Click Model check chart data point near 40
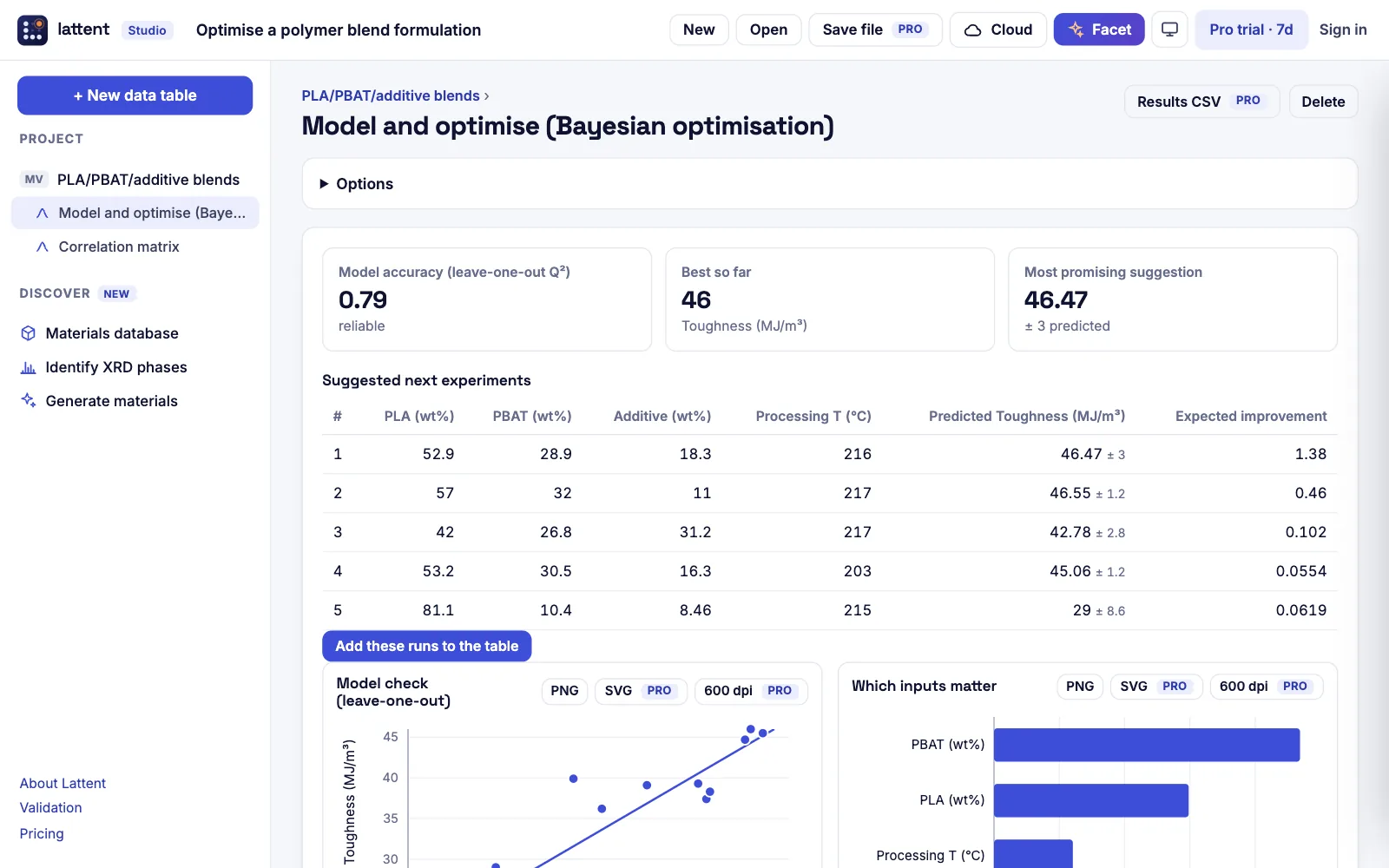1389x868 pixels. point(573,779)
